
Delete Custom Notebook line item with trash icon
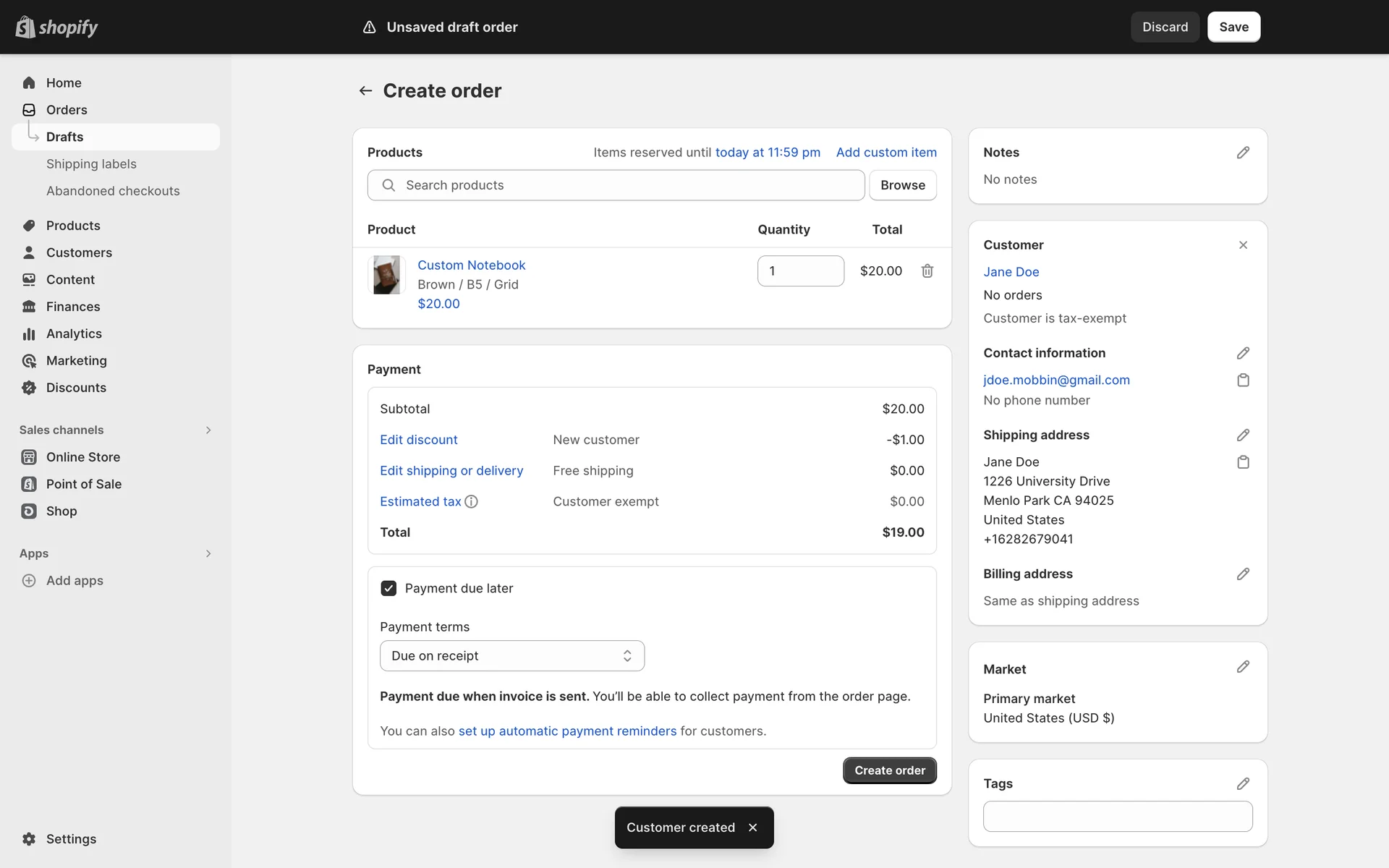pos(927,271)
